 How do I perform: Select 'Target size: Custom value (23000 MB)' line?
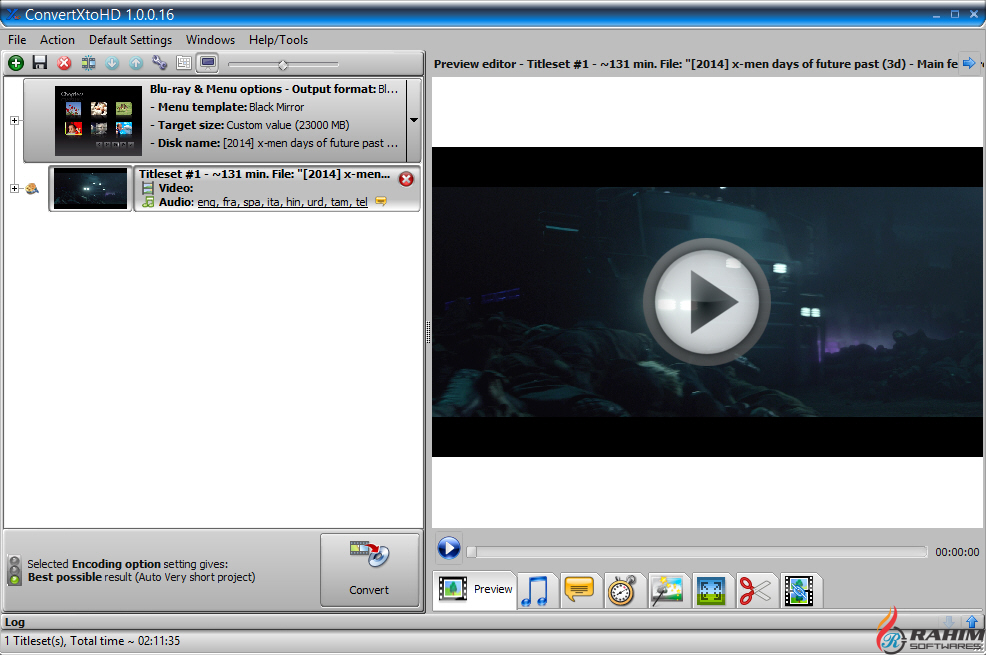[250, 125]
